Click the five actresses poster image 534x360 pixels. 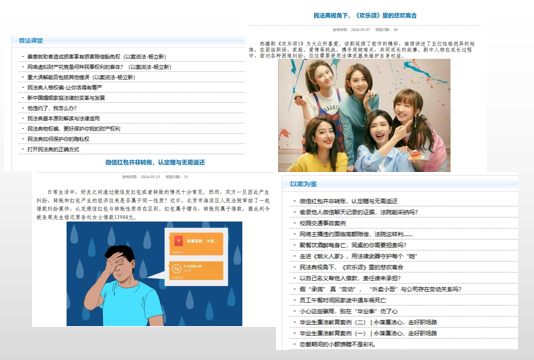click(x=364, y=115)
